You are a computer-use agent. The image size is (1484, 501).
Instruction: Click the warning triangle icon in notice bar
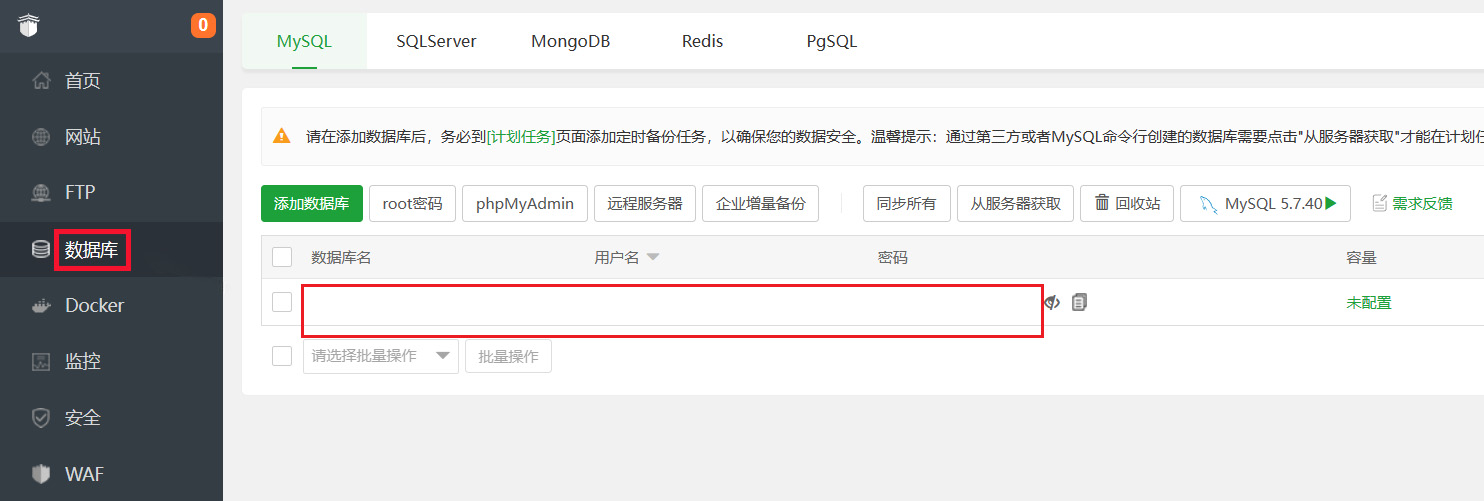click(283, 136)
